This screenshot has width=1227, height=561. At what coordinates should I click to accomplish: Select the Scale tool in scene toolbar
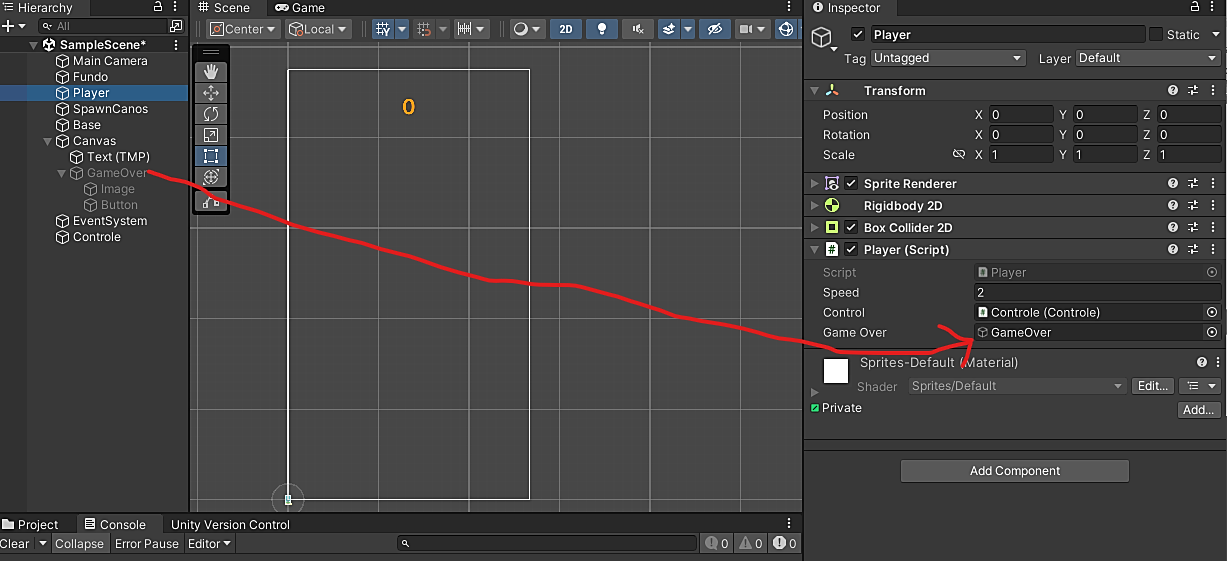tap(211, 135)
